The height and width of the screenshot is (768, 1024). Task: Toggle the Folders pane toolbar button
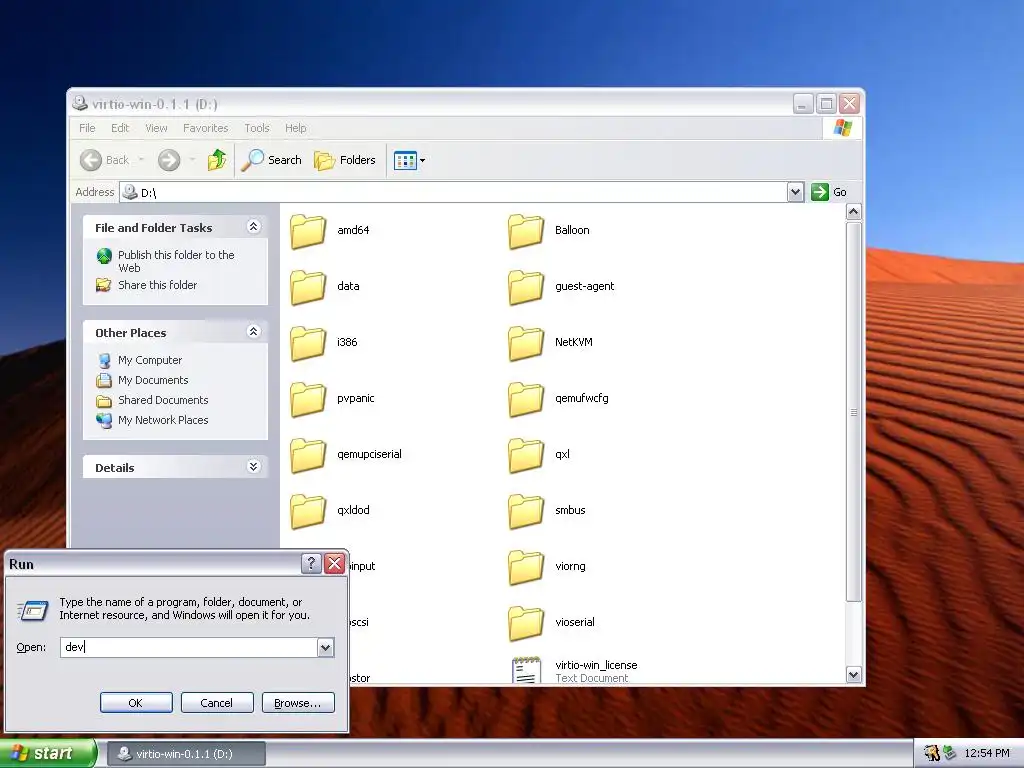pos(345,160)
